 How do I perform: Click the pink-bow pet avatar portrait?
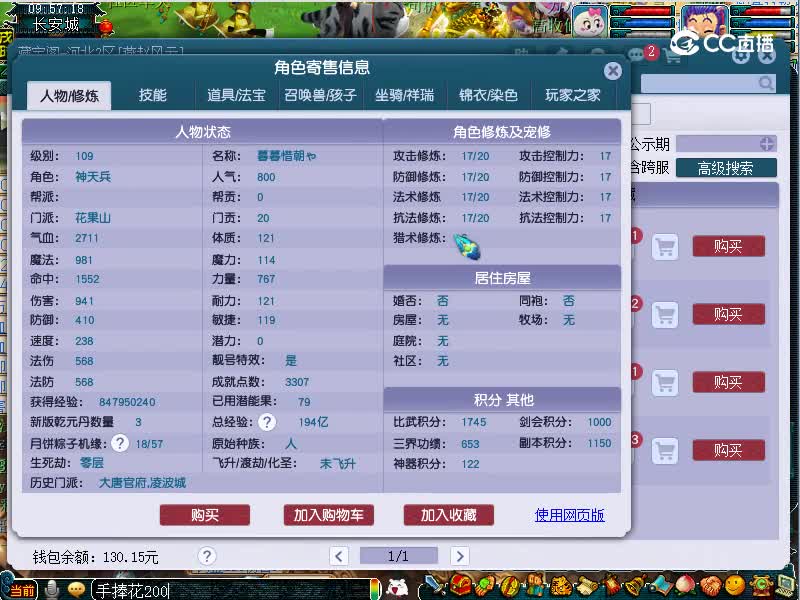[589, 21]
